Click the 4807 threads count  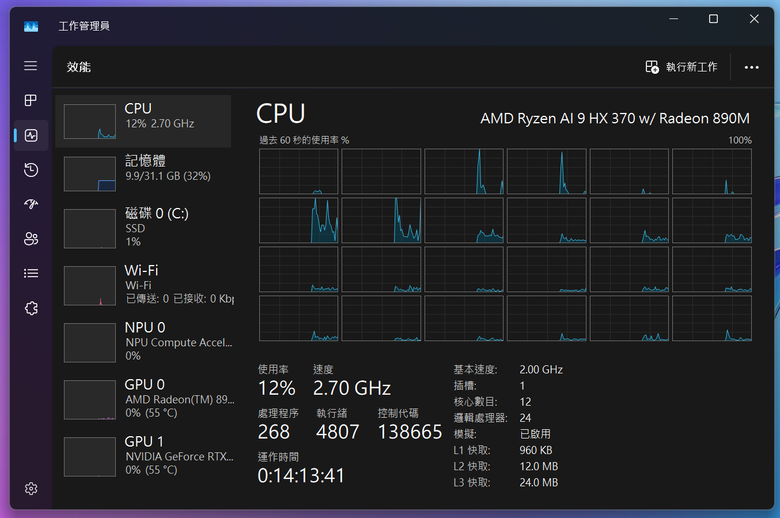coord(337,431)
